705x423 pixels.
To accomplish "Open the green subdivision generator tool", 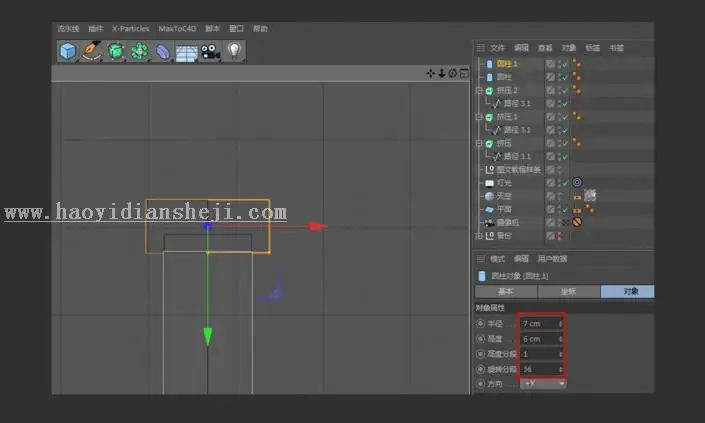I will tap(116, 51).
